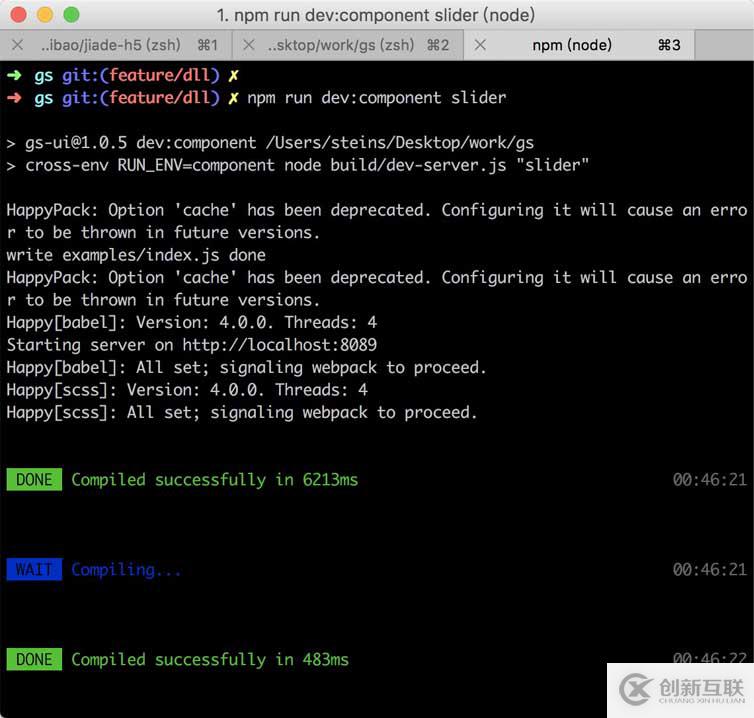
Task: Click the blue WAIT badge
Action: [x=34, y=569]
